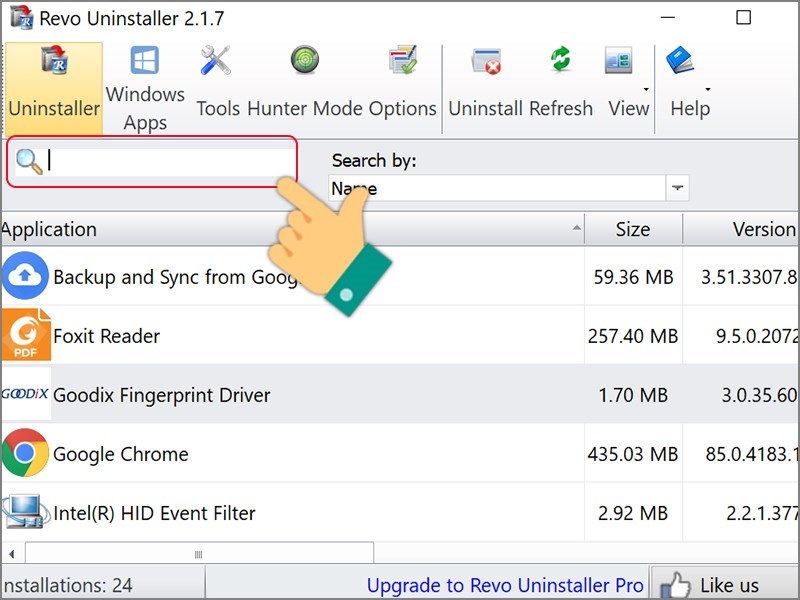This screenshot has height=600, width=800.
Task: Click the Help book icon
Action: (x=681, y=62)
